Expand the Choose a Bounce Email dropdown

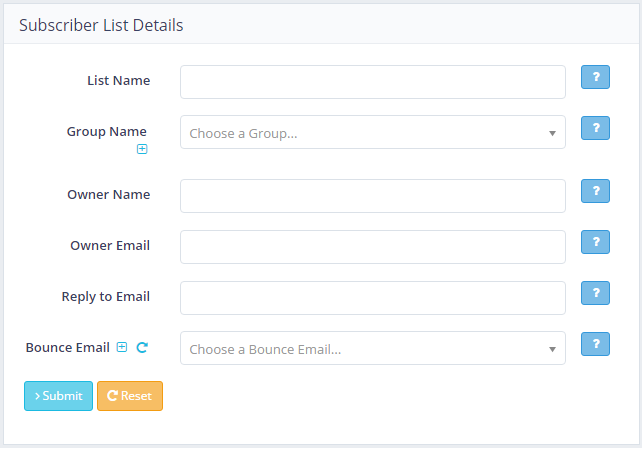pos(372,349)
